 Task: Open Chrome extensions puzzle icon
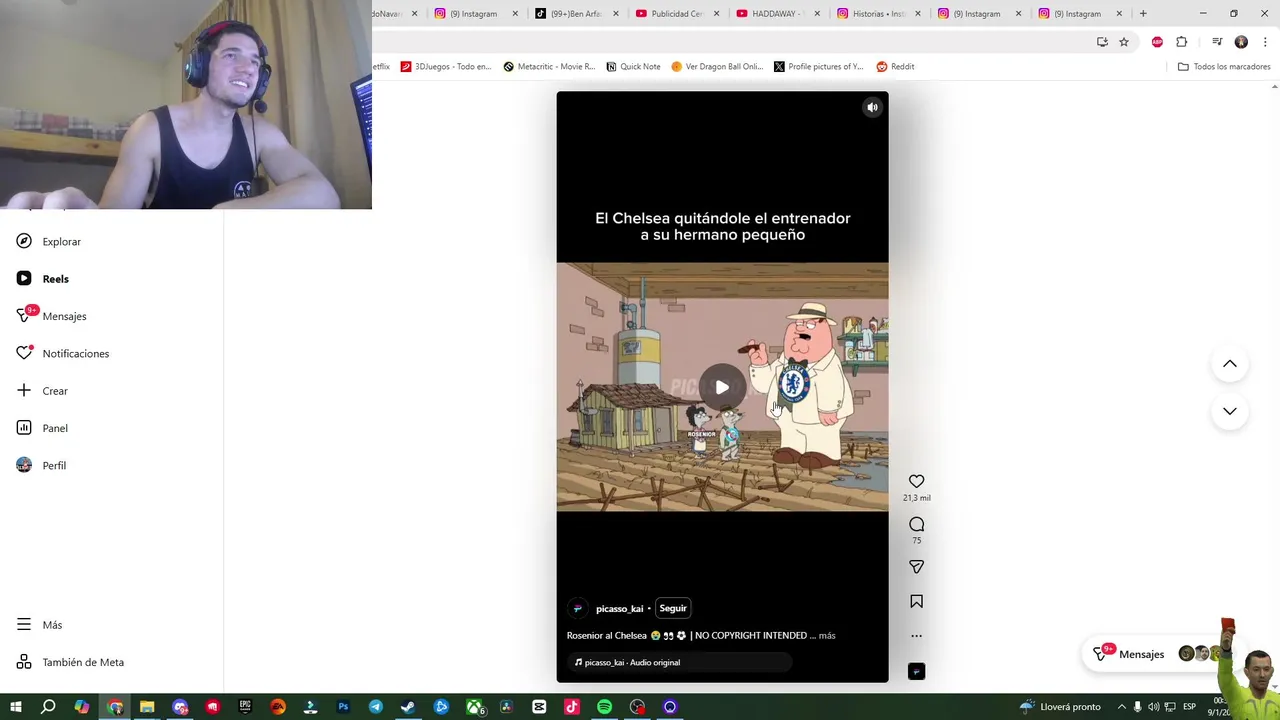pos(1181,42)
